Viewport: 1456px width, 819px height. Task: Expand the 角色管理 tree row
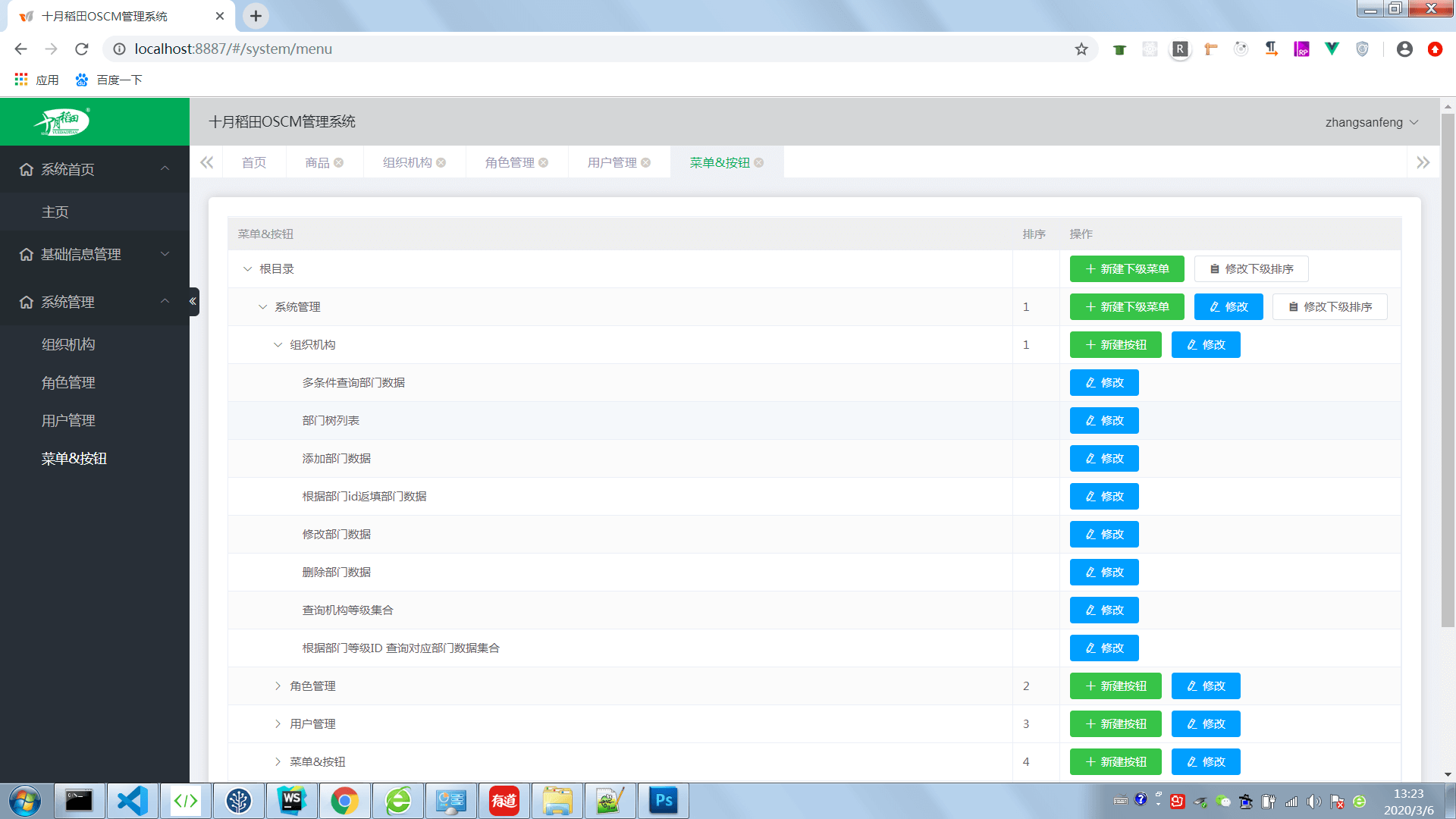278,686
